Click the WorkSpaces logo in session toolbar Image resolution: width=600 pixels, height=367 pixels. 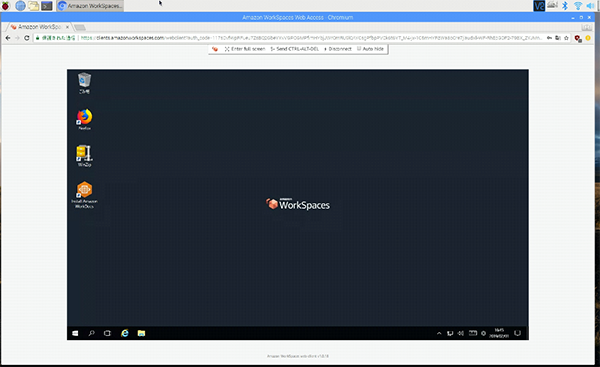[x=215, y=49]
